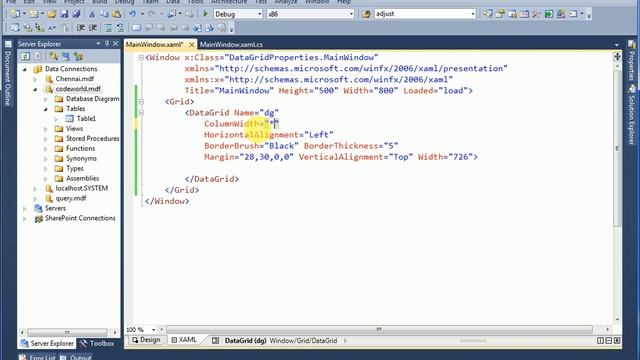
Task: Click the DataGrid (dg) breadcrumb
Action: point(245,340)
